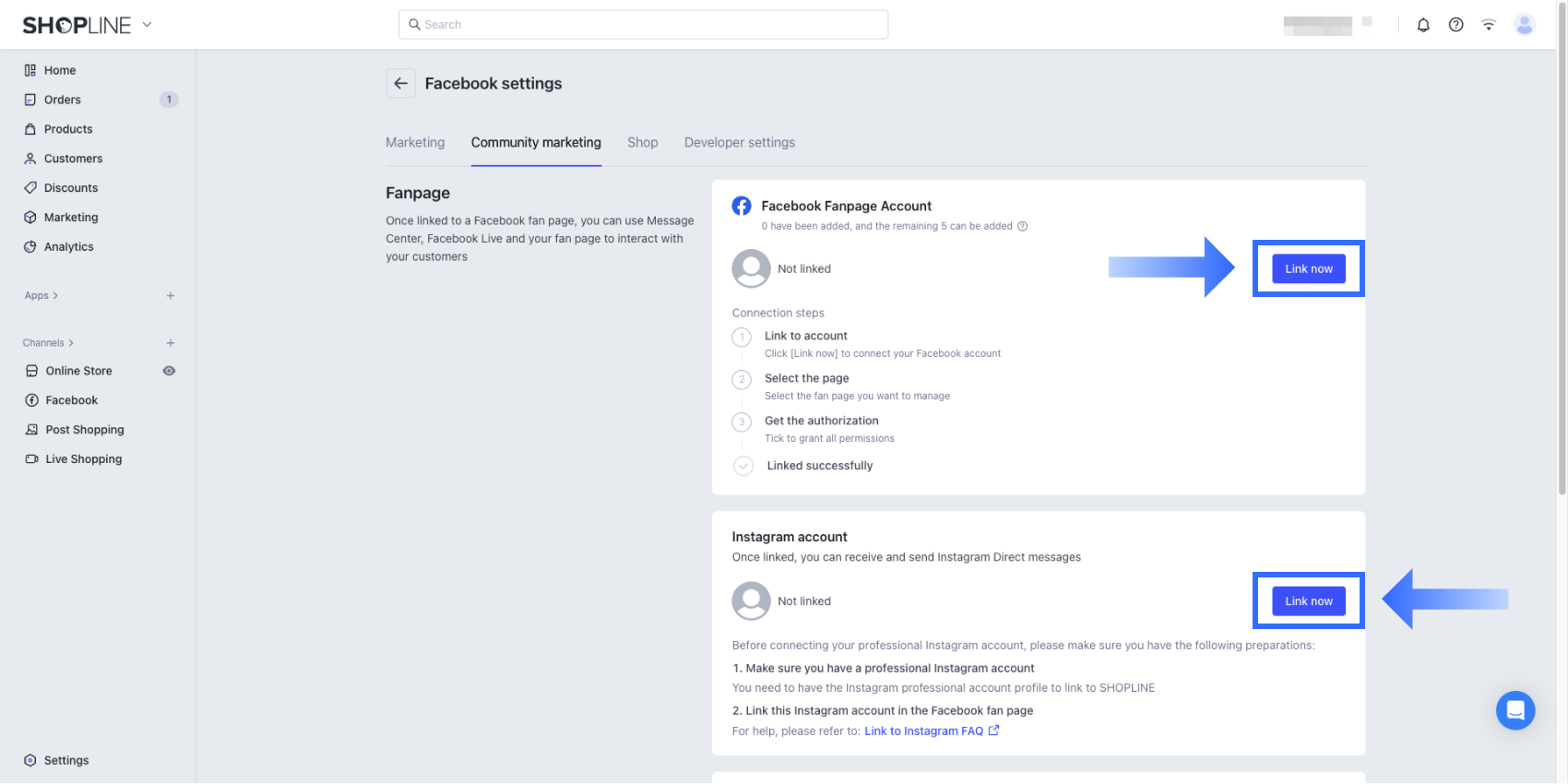Image resolution: width=1568 pixels, height=784 pixels.
Task: Click the info icon next to remaining pages text
Action: [x=1022, y=226]
